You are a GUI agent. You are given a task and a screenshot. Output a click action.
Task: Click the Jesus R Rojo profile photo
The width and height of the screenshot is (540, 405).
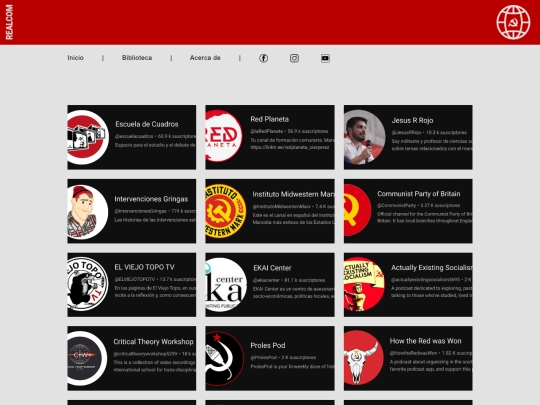364,137
